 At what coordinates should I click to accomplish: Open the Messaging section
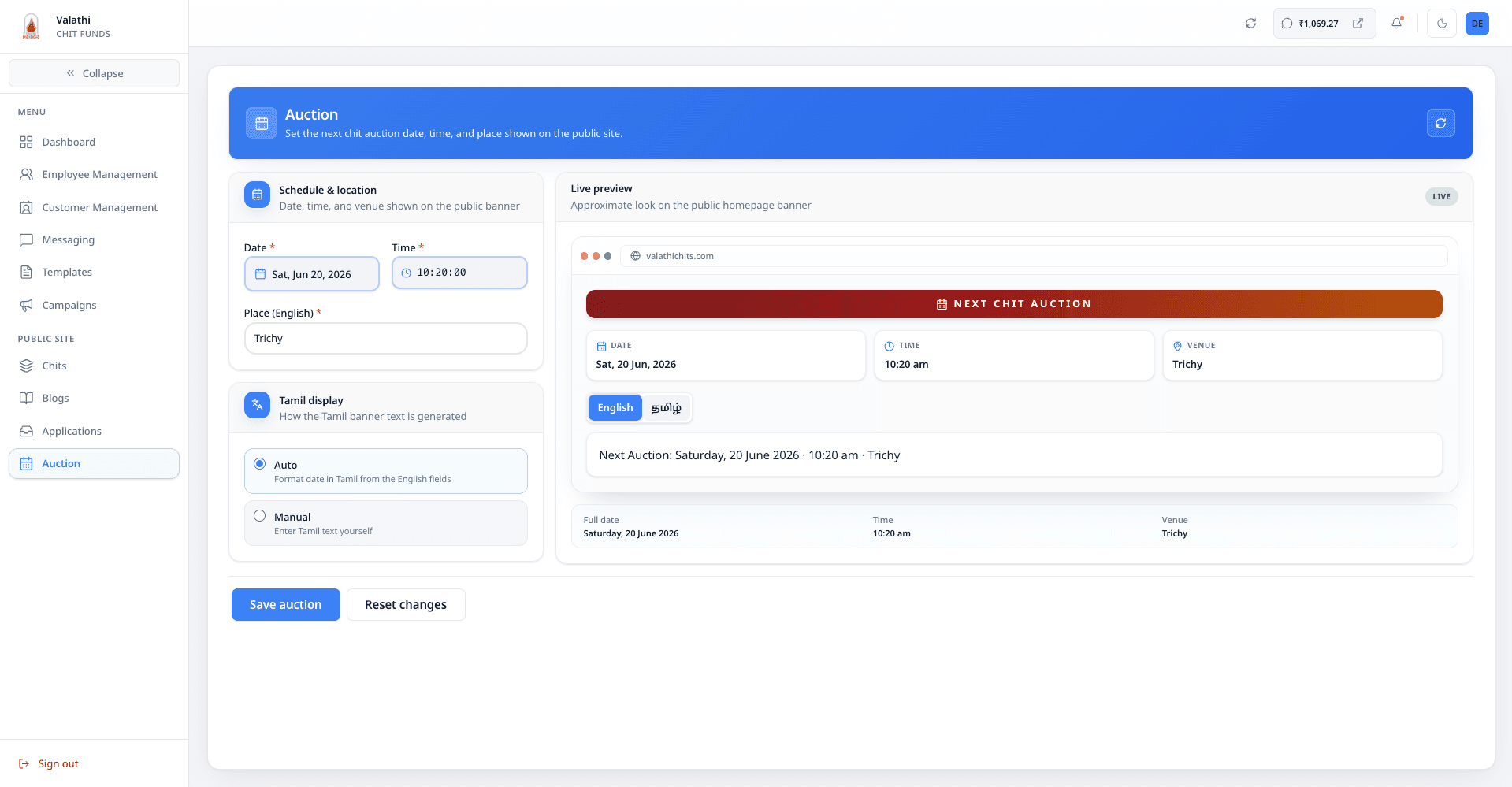pyautogui.click(x=94, y=239)
